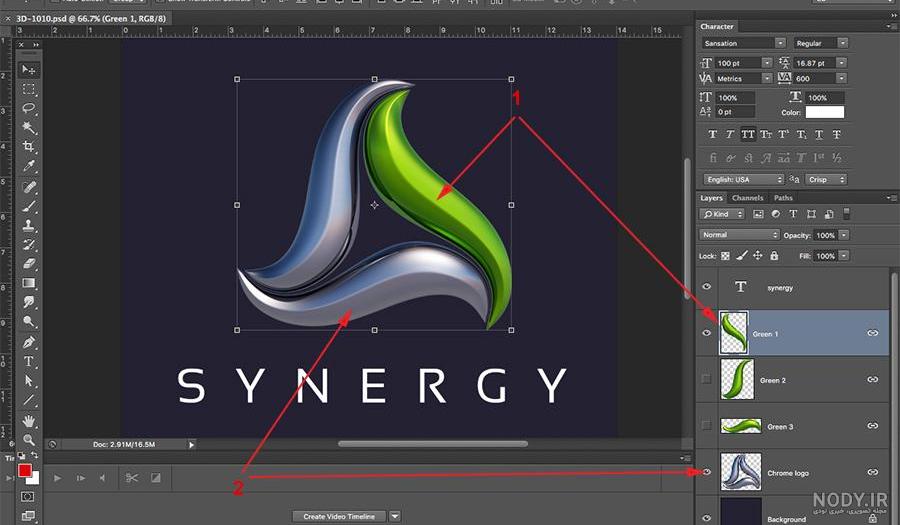The height and width of the screenshot is (525, 900).
Task: Click the timeline scissors split icon
Action: (132, 477)
